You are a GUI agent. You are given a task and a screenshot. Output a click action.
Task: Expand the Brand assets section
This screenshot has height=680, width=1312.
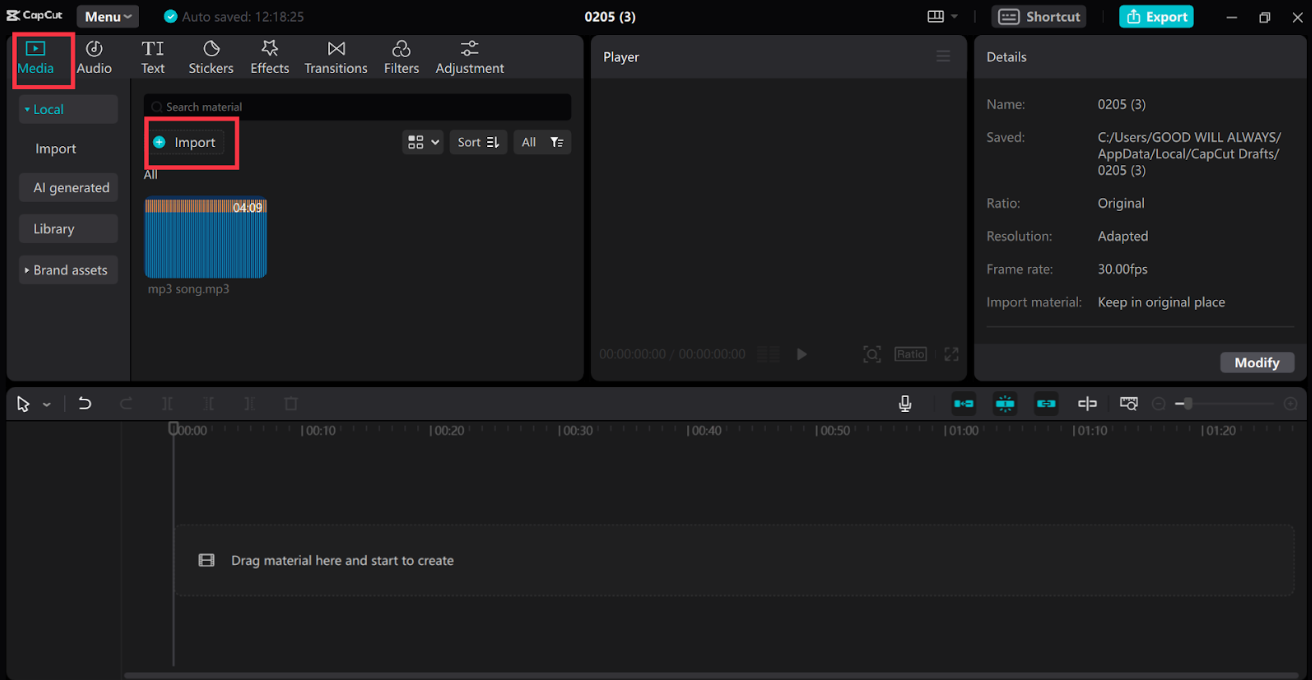[68, 269]
